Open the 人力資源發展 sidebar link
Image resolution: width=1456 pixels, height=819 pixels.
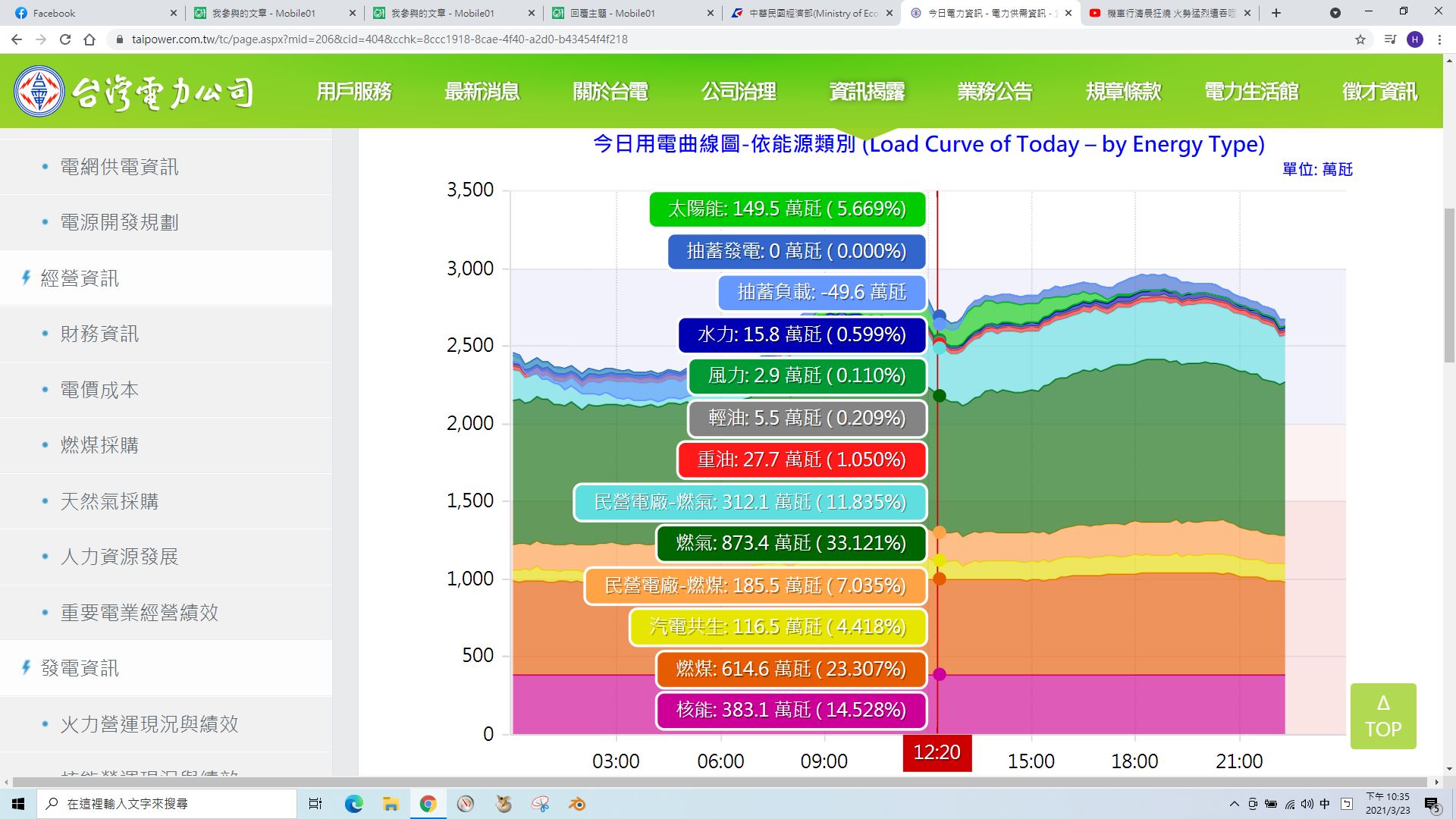coord(120,557)
